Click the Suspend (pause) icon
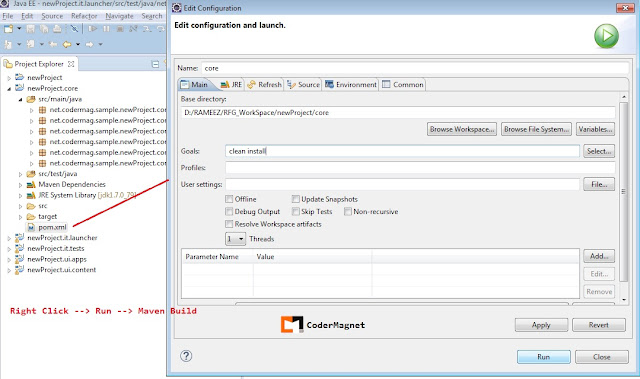 point(107,29)
